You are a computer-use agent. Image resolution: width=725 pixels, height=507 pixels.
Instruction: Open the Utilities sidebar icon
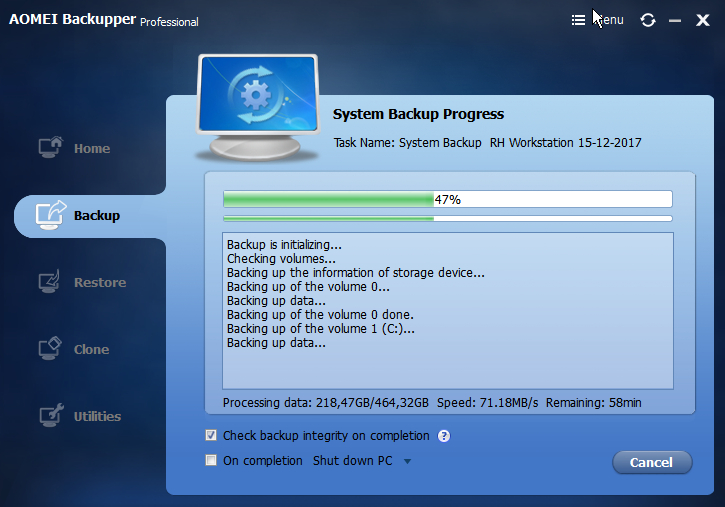(51, 415)
